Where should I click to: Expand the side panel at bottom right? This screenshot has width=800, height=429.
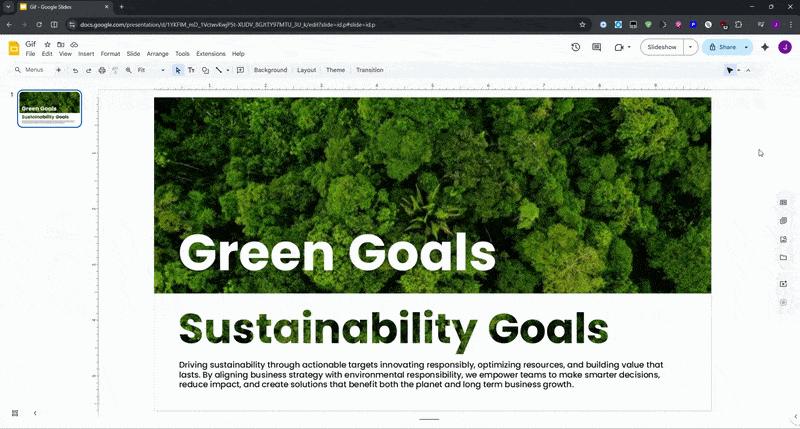pos(795,417)
